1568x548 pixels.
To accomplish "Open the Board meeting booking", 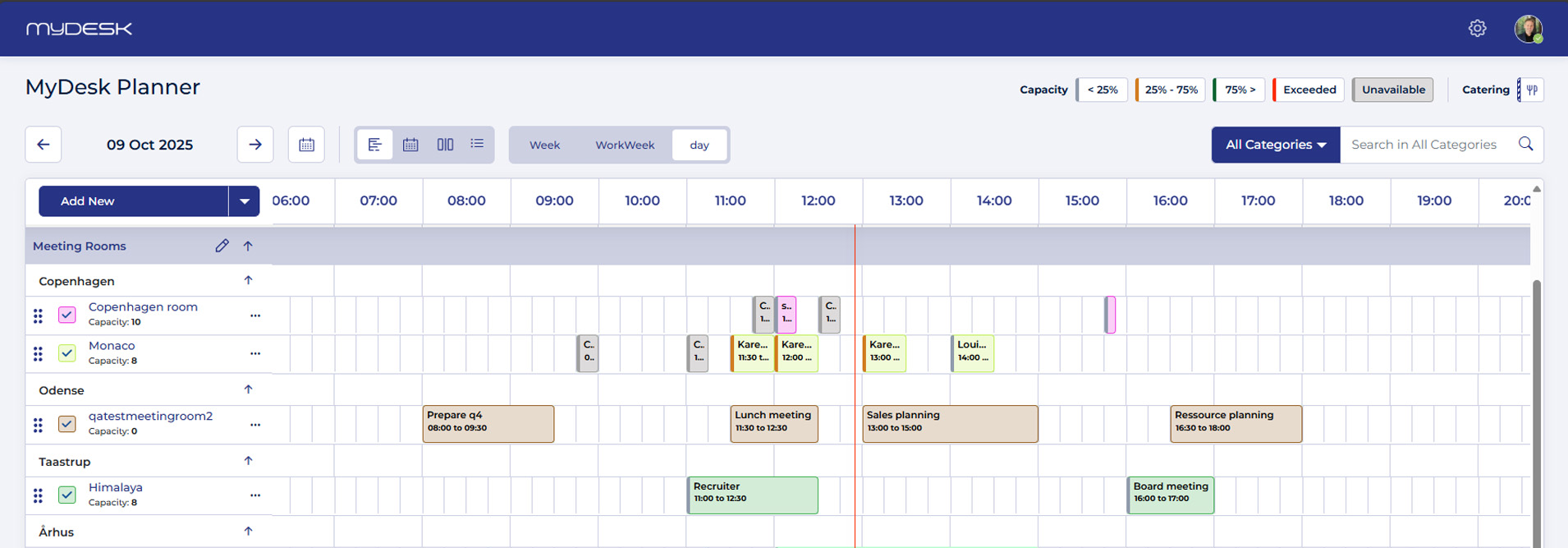I will (x=1170, y=495).
